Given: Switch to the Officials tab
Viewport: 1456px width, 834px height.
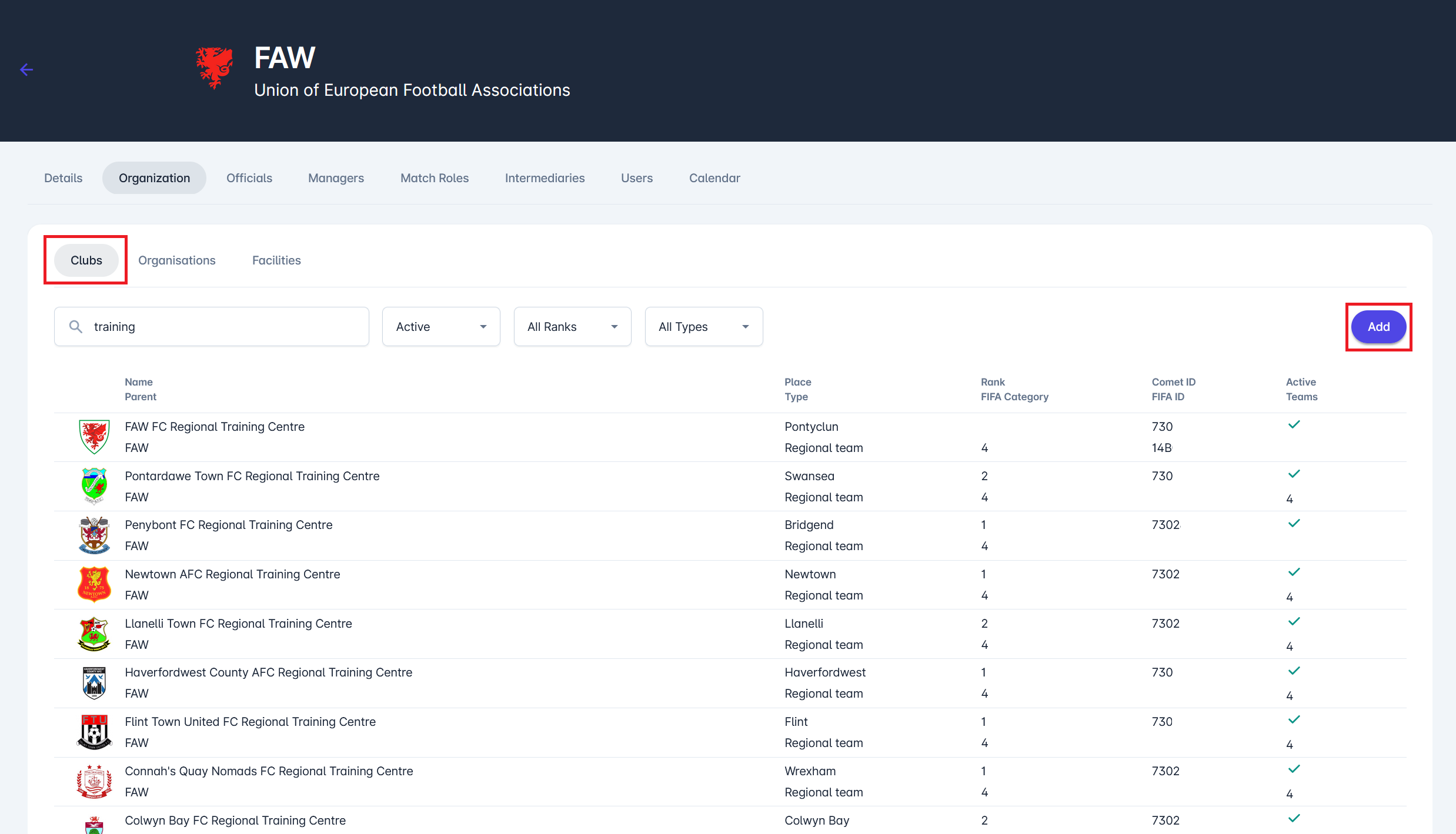Looking at the screenshot, I should point(249,178).
